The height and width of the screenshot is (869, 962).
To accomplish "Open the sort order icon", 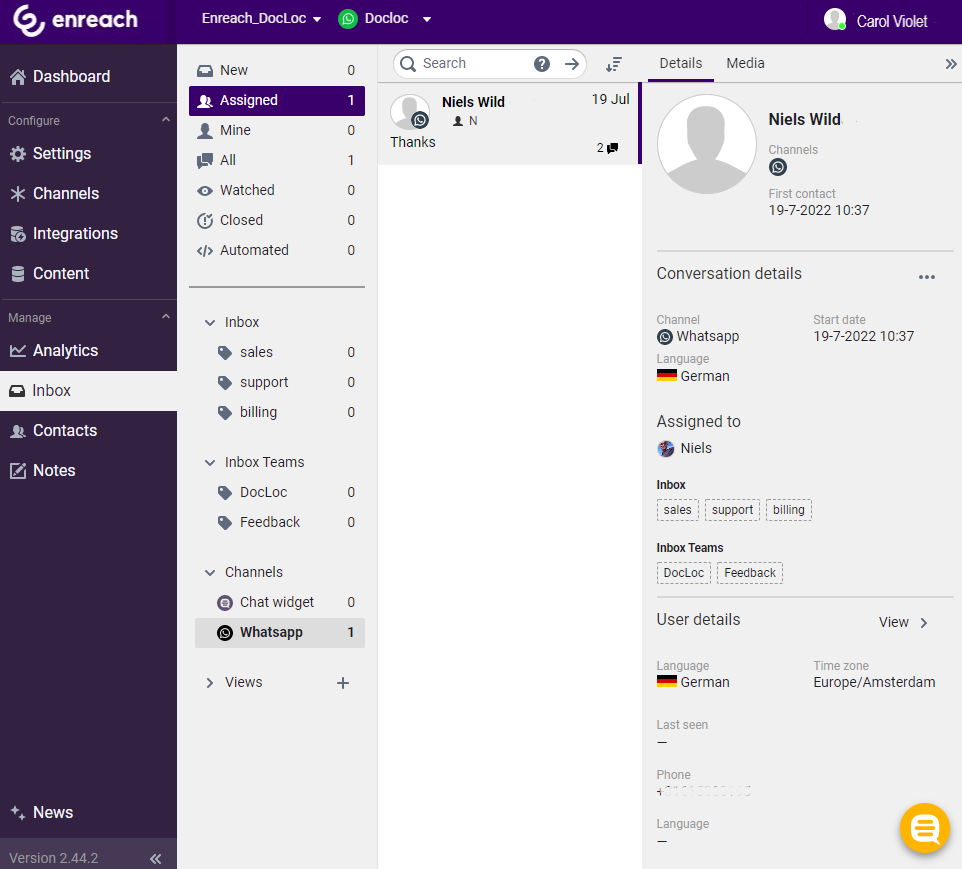I will point(614,64).
